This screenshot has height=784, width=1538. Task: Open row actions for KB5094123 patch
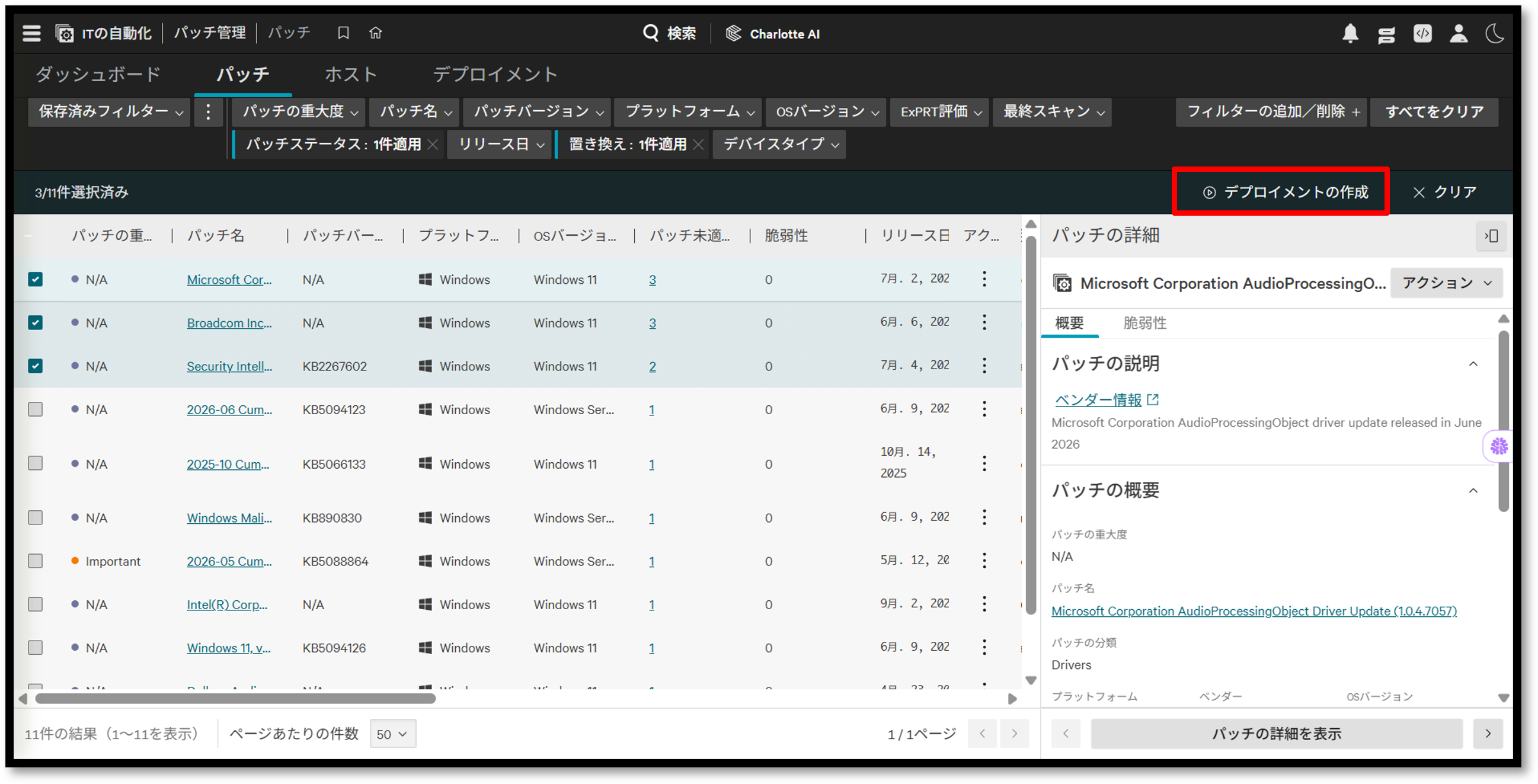[984, 409]
